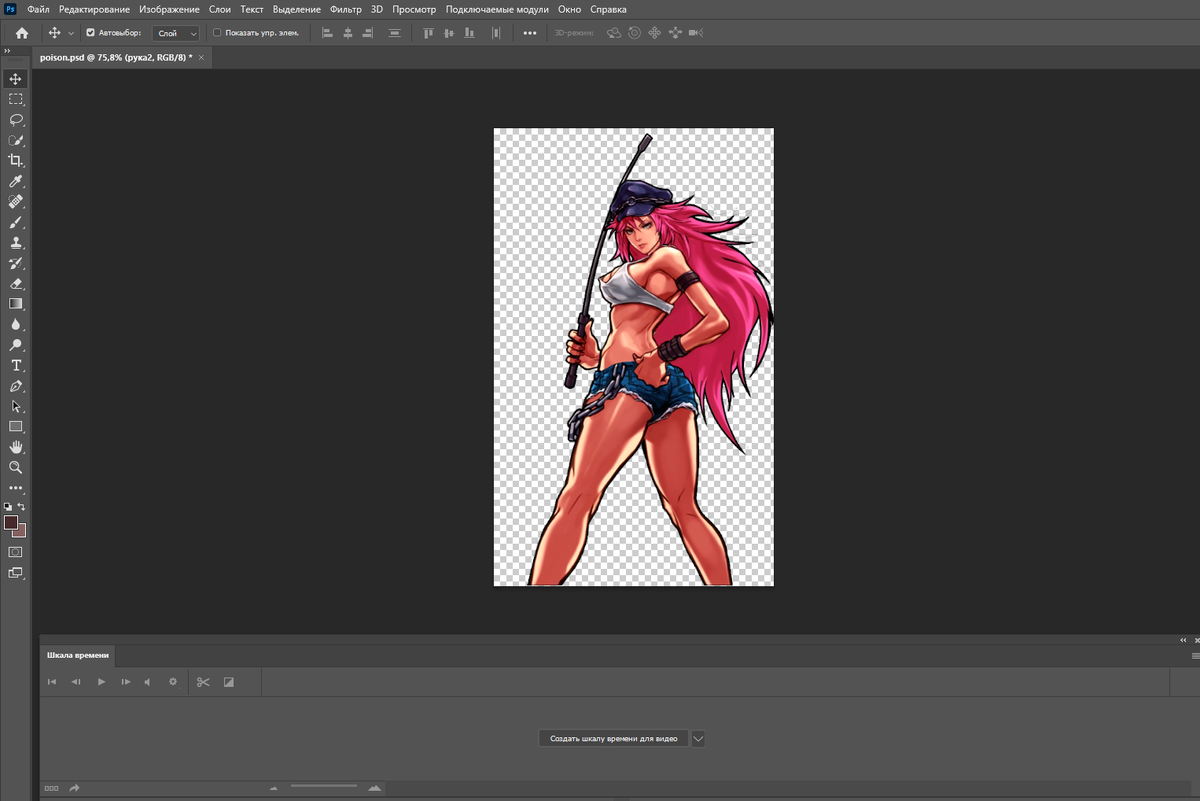Toggle the Автовыбор checkbox

click(x=91, y=33)
